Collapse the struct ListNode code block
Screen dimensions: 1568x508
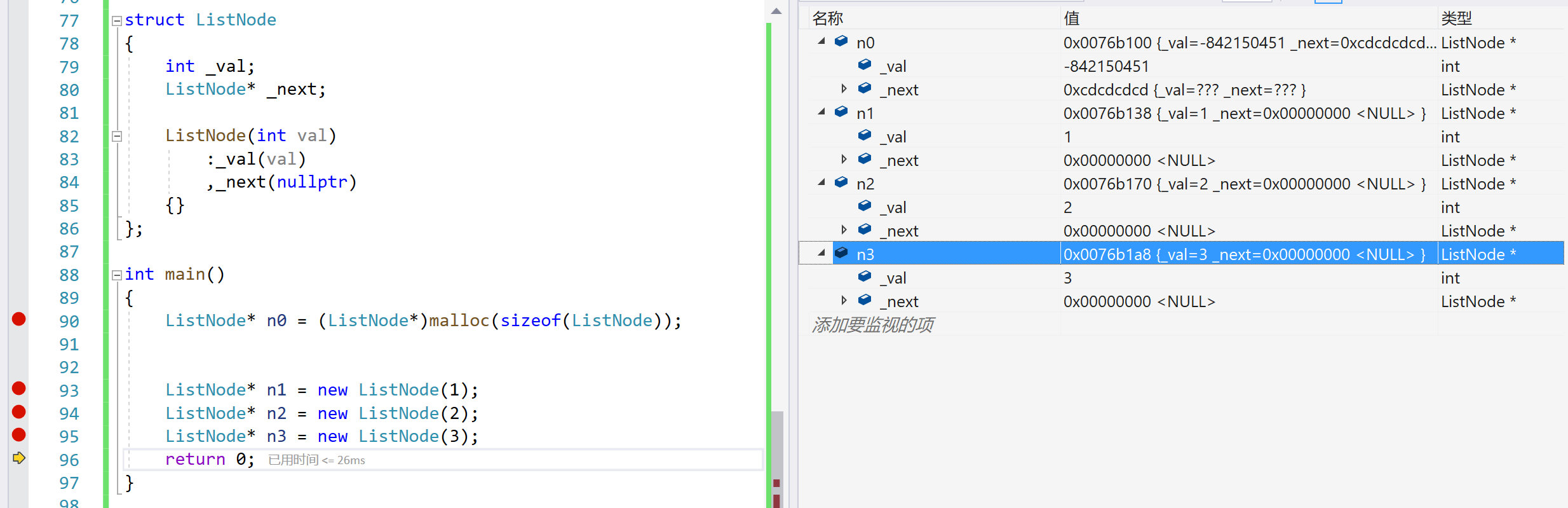117,21
